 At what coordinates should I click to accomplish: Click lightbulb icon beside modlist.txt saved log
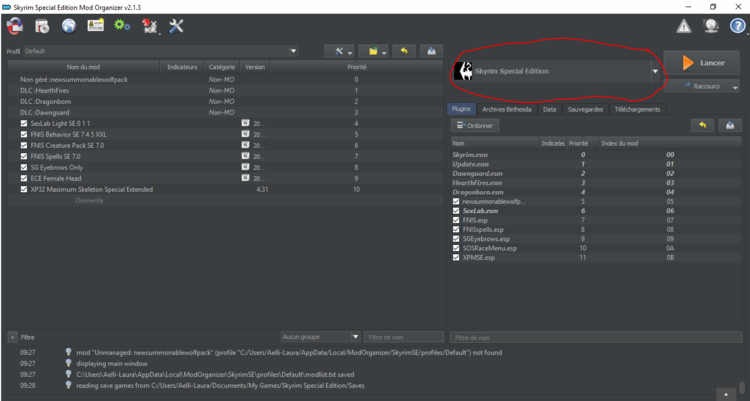coord(68,374)
